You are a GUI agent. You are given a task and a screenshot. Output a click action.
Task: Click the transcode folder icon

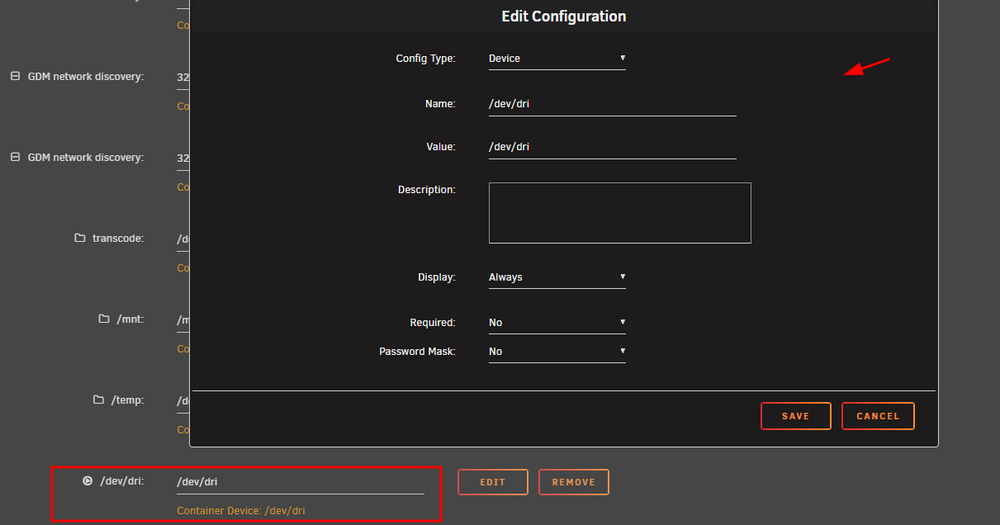pos(80,238)
